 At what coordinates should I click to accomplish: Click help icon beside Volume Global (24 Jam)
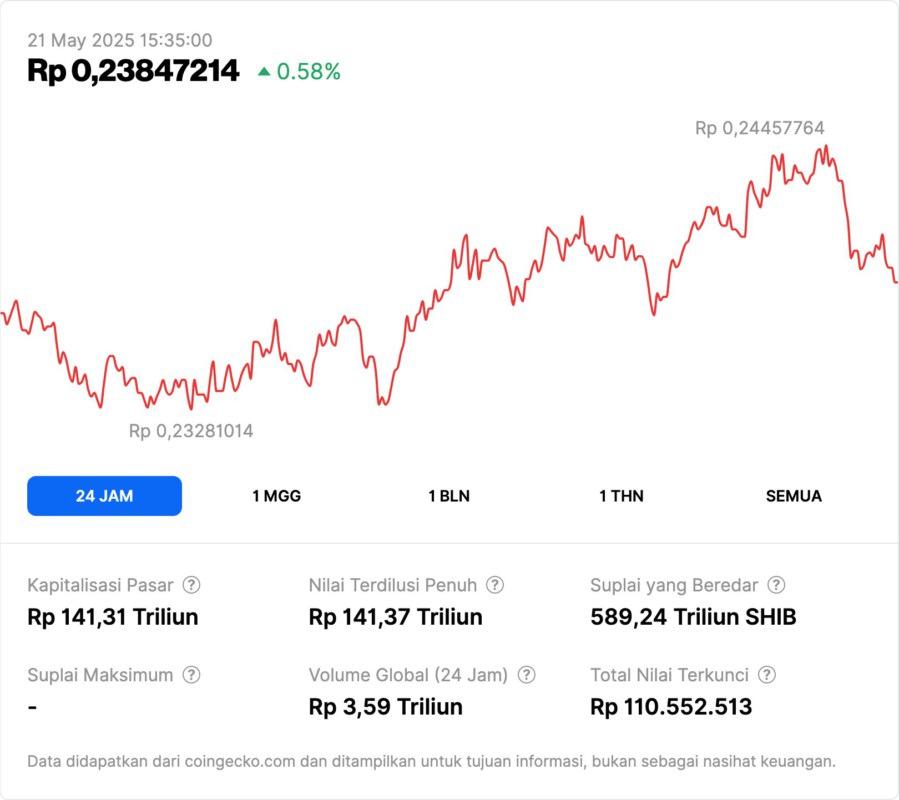point(527,675)
